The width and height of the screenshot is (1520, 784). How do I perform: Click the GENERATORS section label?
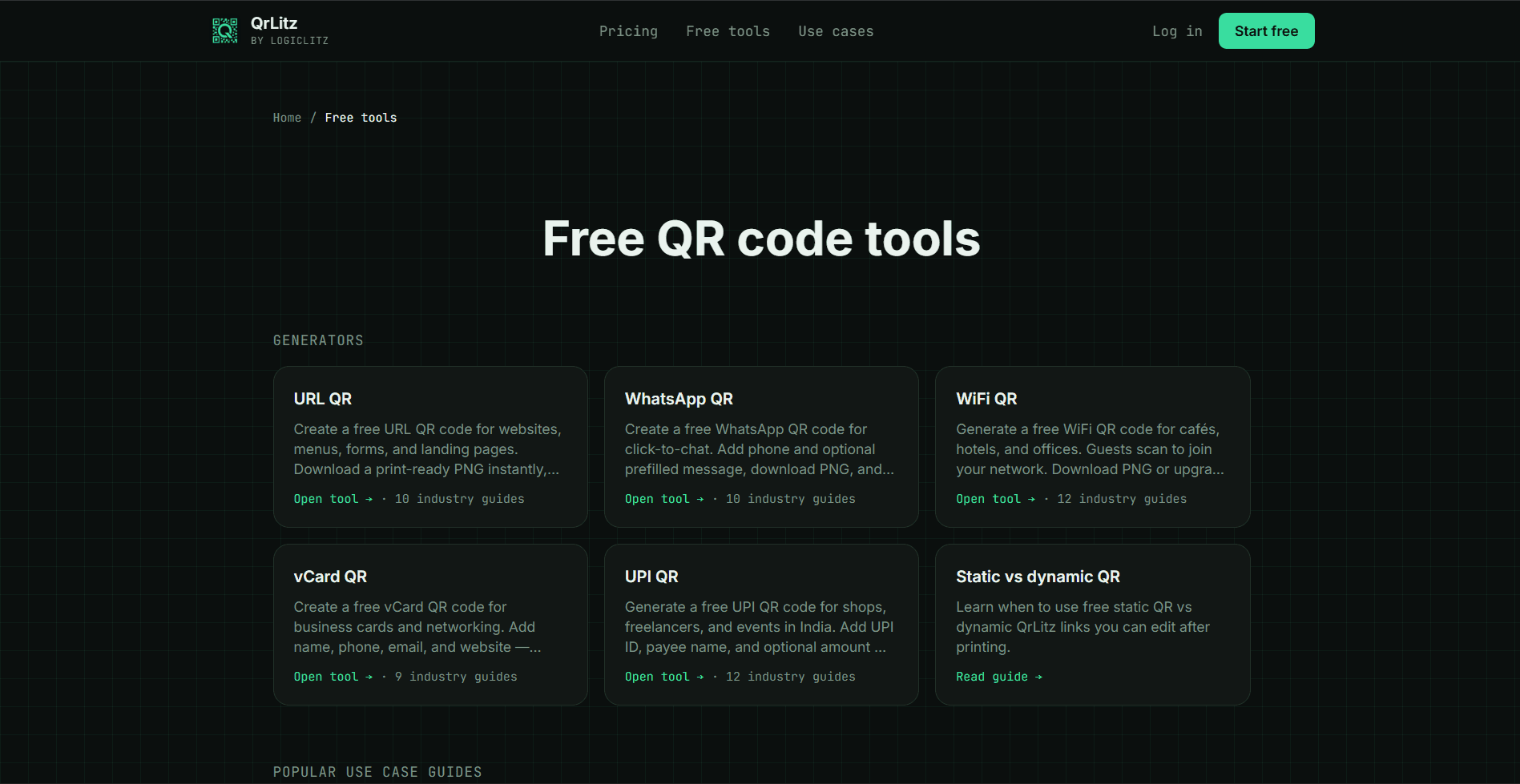318,340
